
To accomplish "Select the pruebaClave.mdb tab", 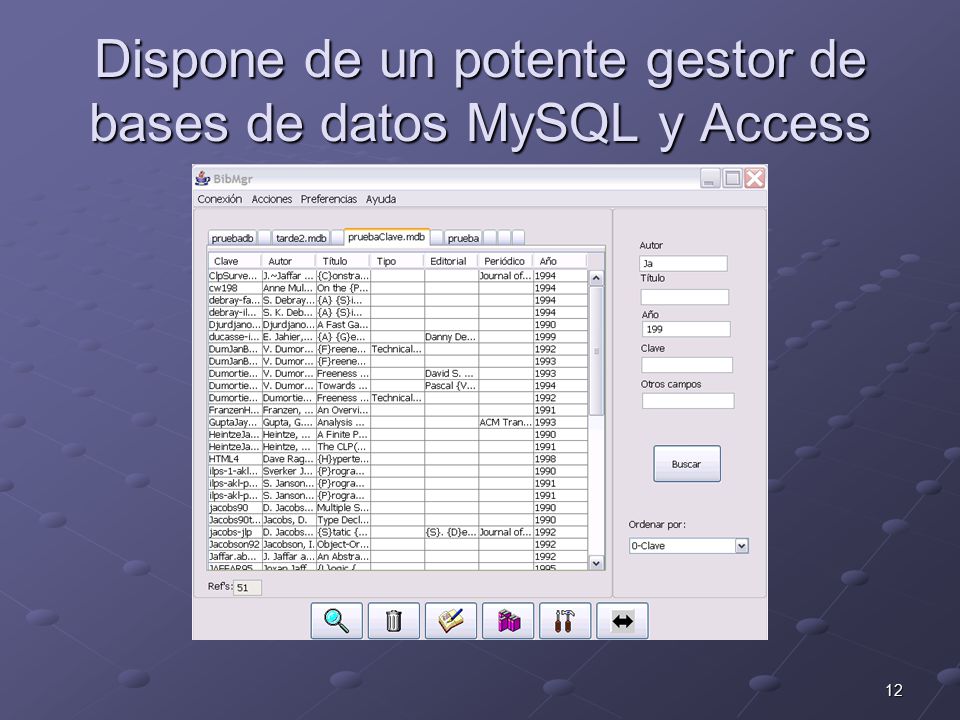I will pyautogui.click(x=386, y=237).
